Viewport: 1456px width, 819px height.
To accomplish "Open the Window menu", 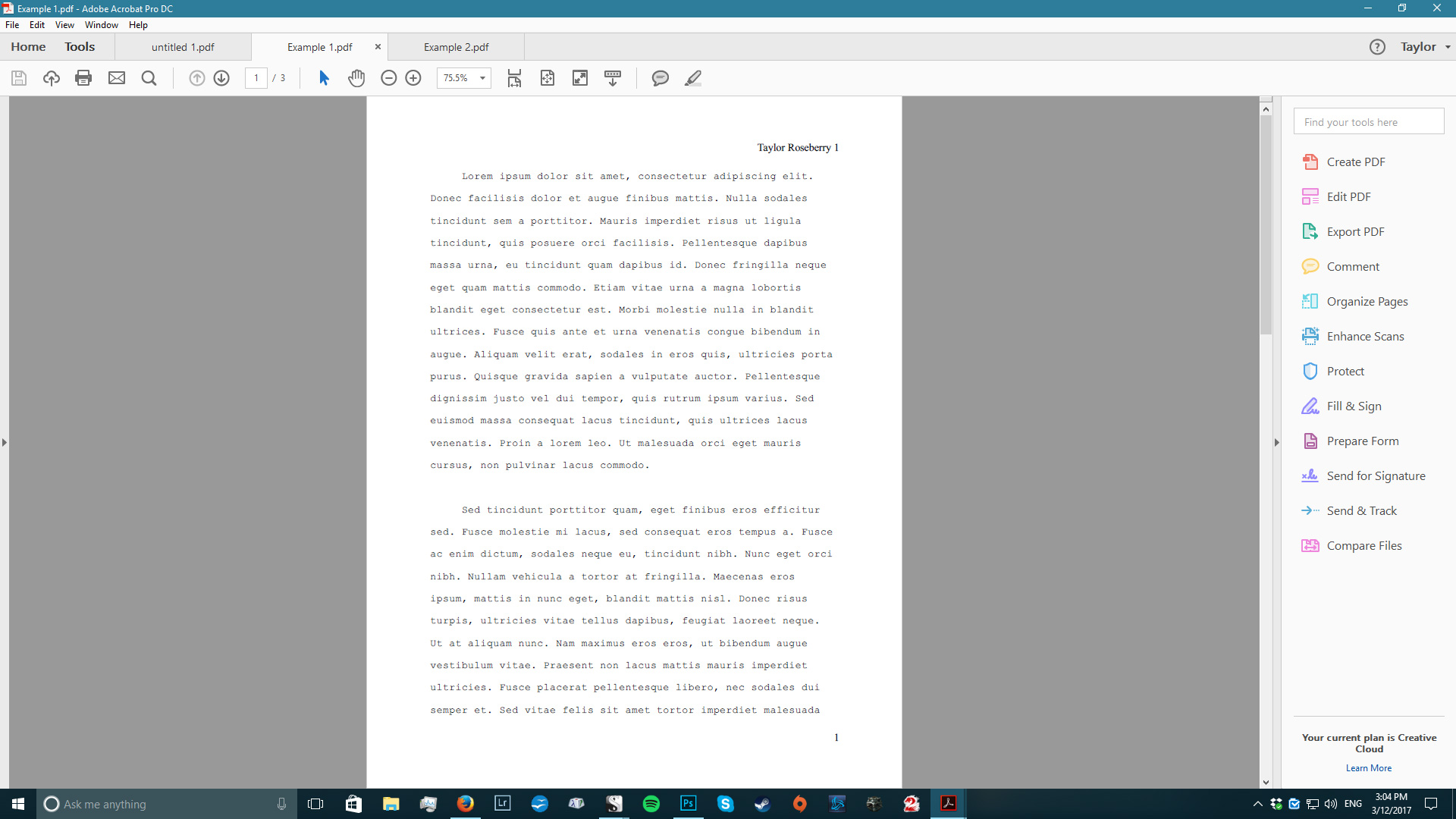I will [102, 25].
